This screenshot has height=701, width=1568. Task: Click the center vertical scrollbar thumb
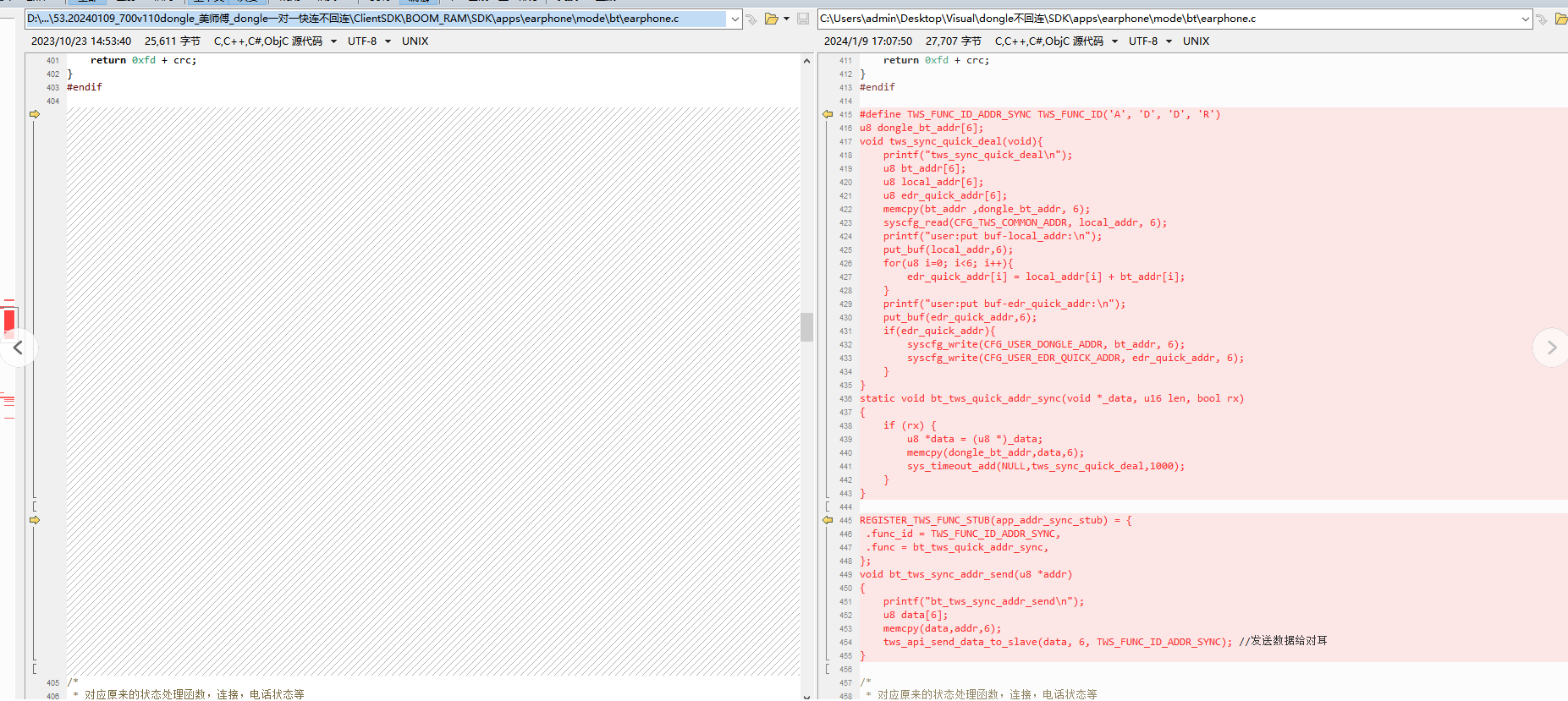tap(806, 327)
